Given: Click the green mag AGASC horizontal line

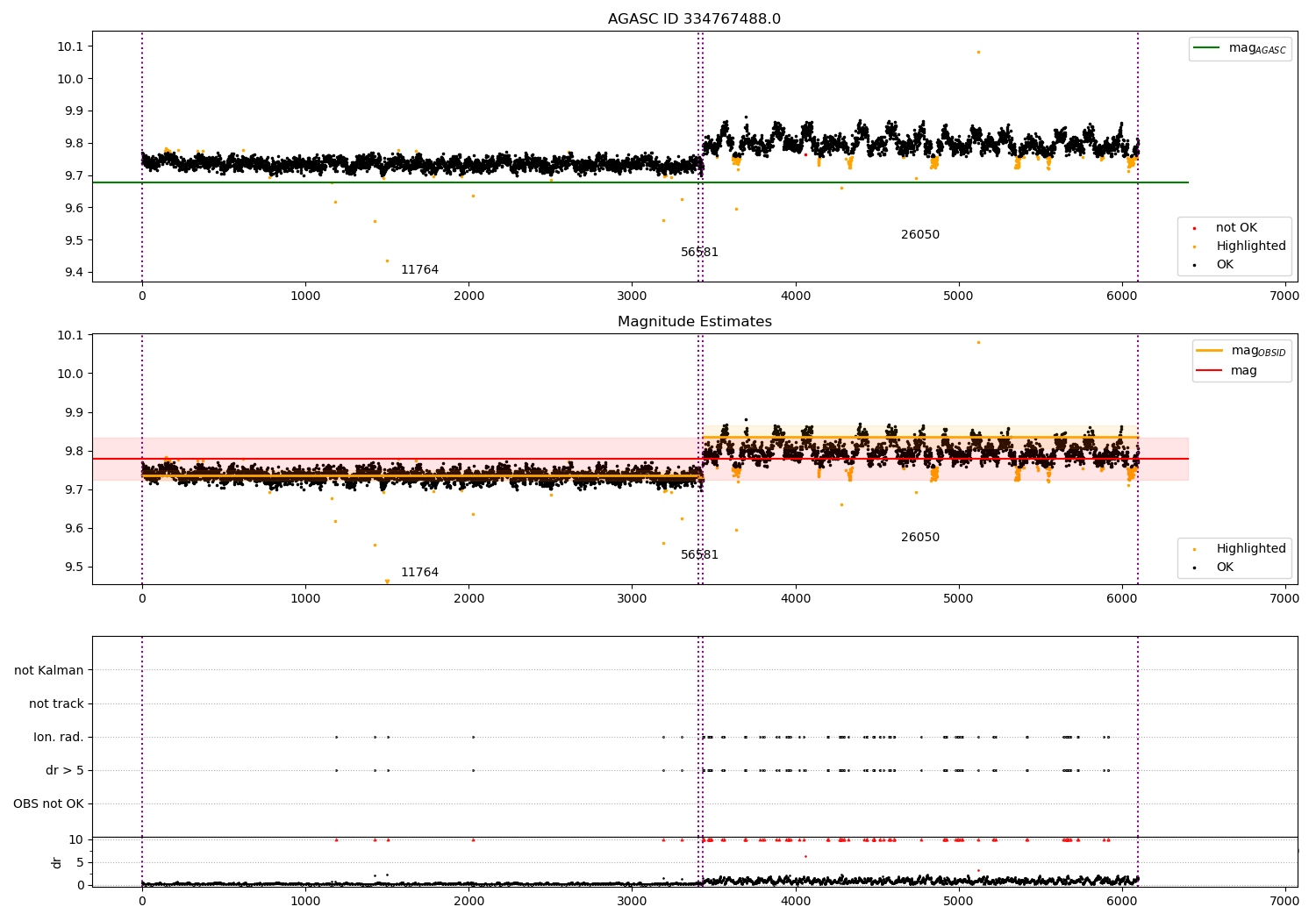Looking at the screenshot, I should [640, 182].
